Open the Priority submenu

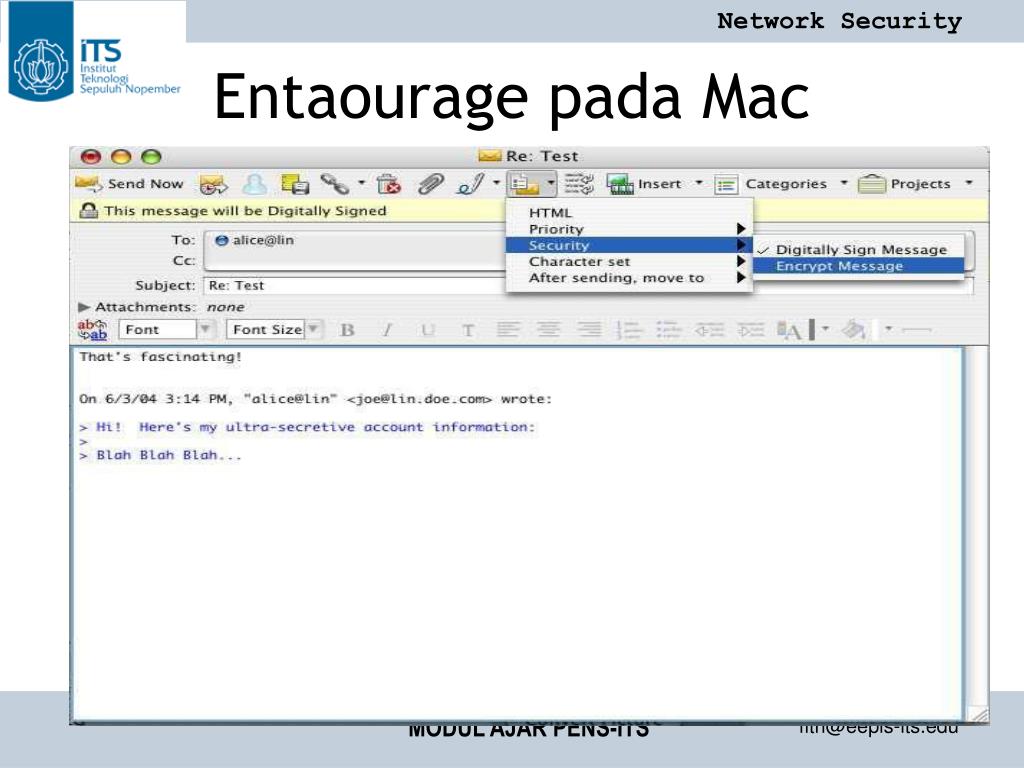(629, 229)
